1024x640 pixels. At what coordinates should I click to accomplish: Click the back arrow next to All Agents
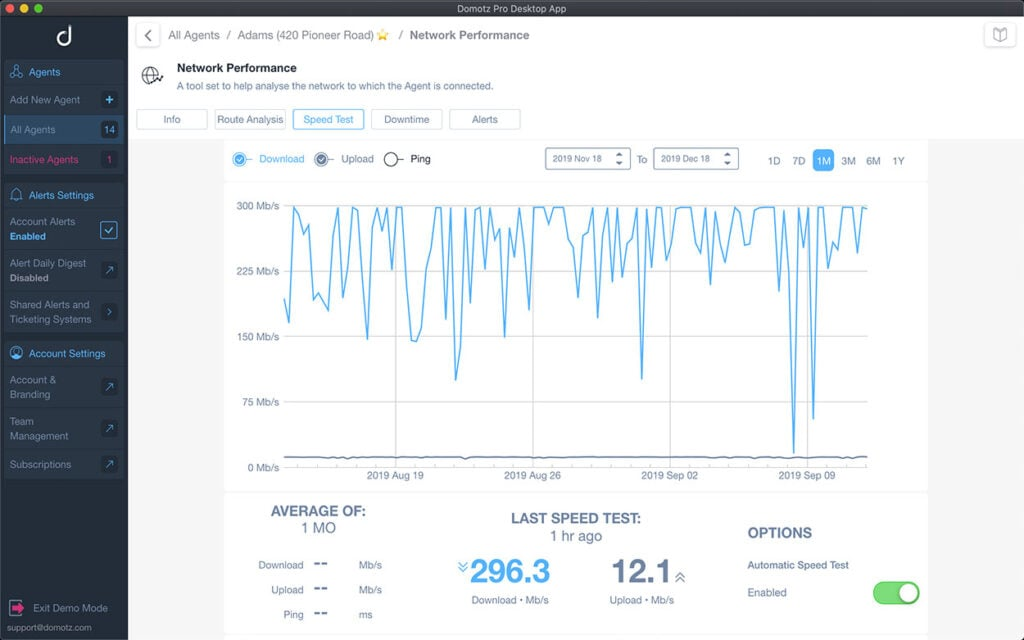click(147, 34)
